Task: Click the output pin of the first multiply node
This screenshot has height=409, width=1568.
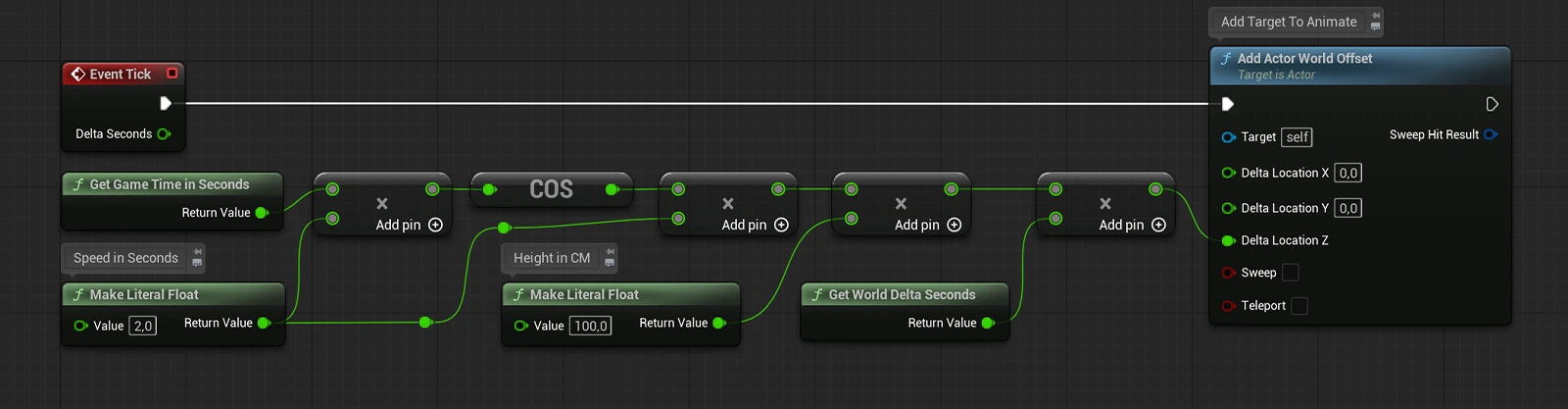Action: pos(432,189)
